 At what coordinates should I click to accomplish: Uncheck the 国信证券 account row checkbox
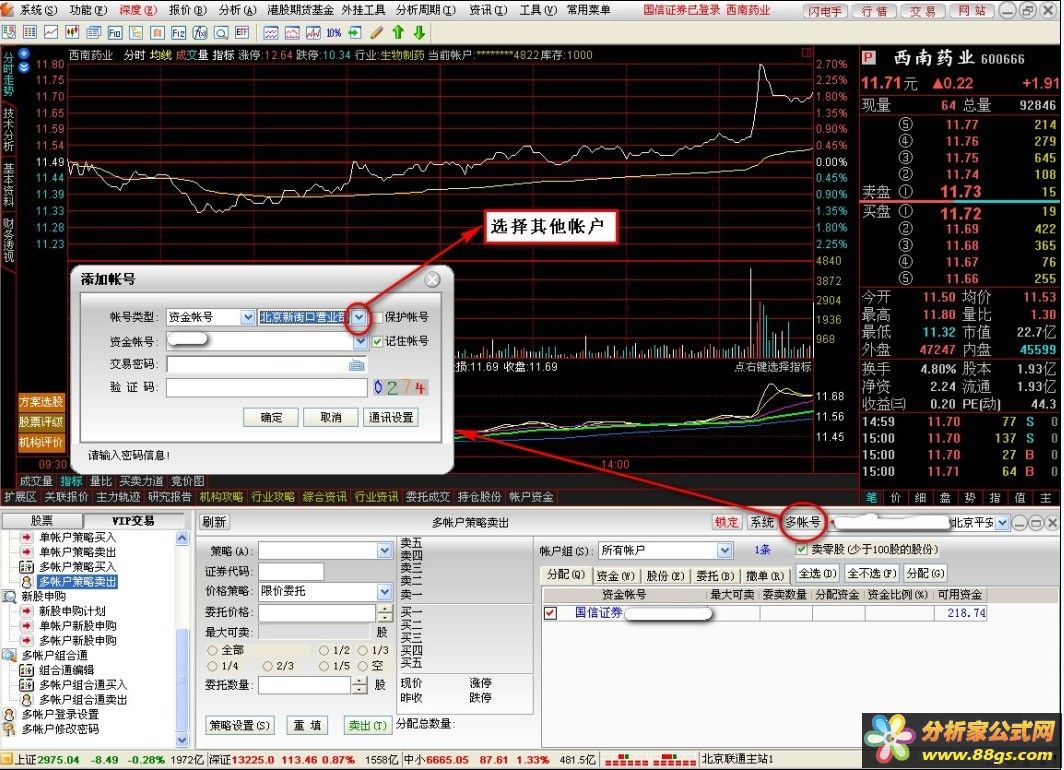pos(550,613)
